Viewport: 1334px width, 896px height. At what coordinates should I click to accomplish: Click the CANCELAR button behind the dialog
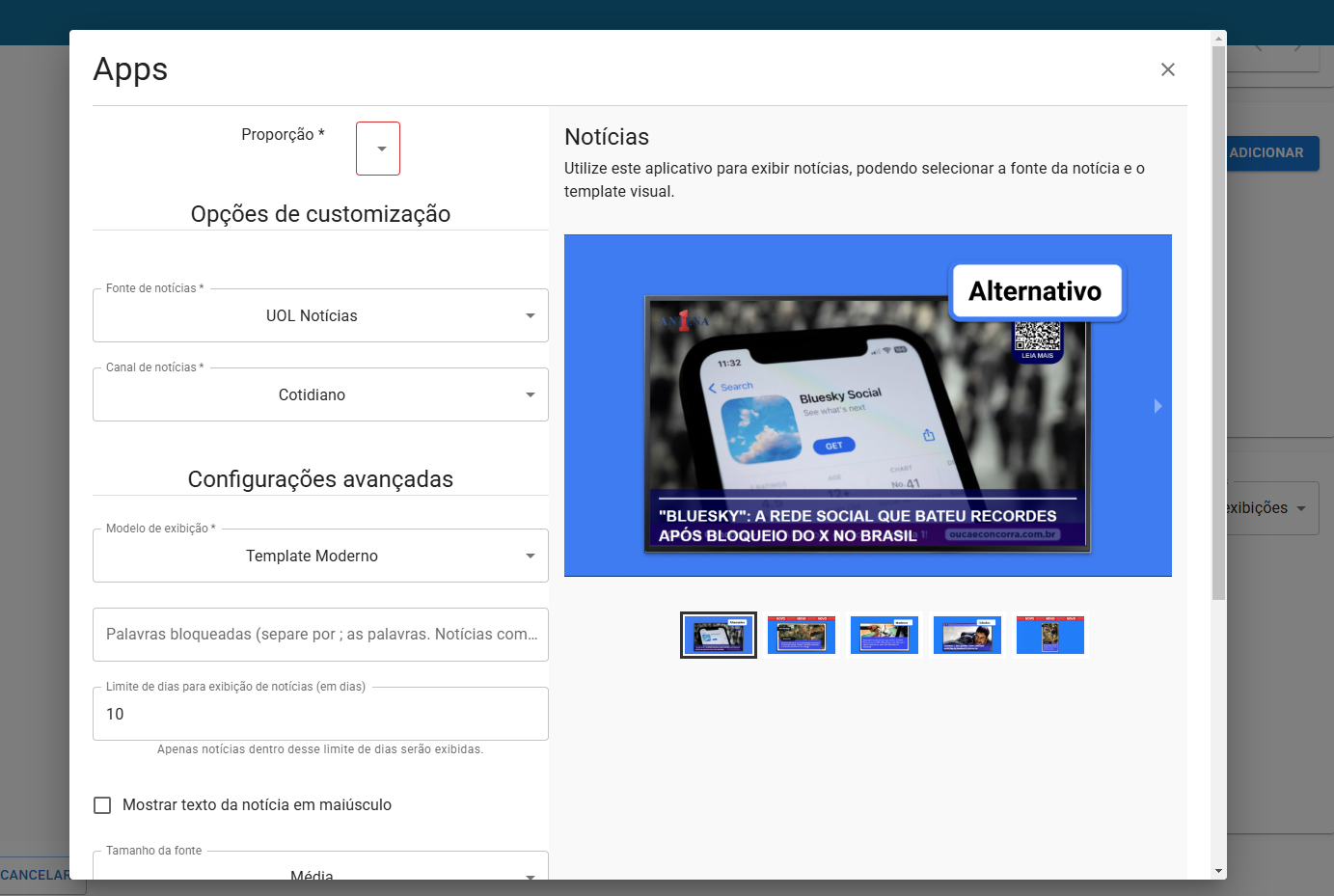pyautogui.click(x=35, y=875)
